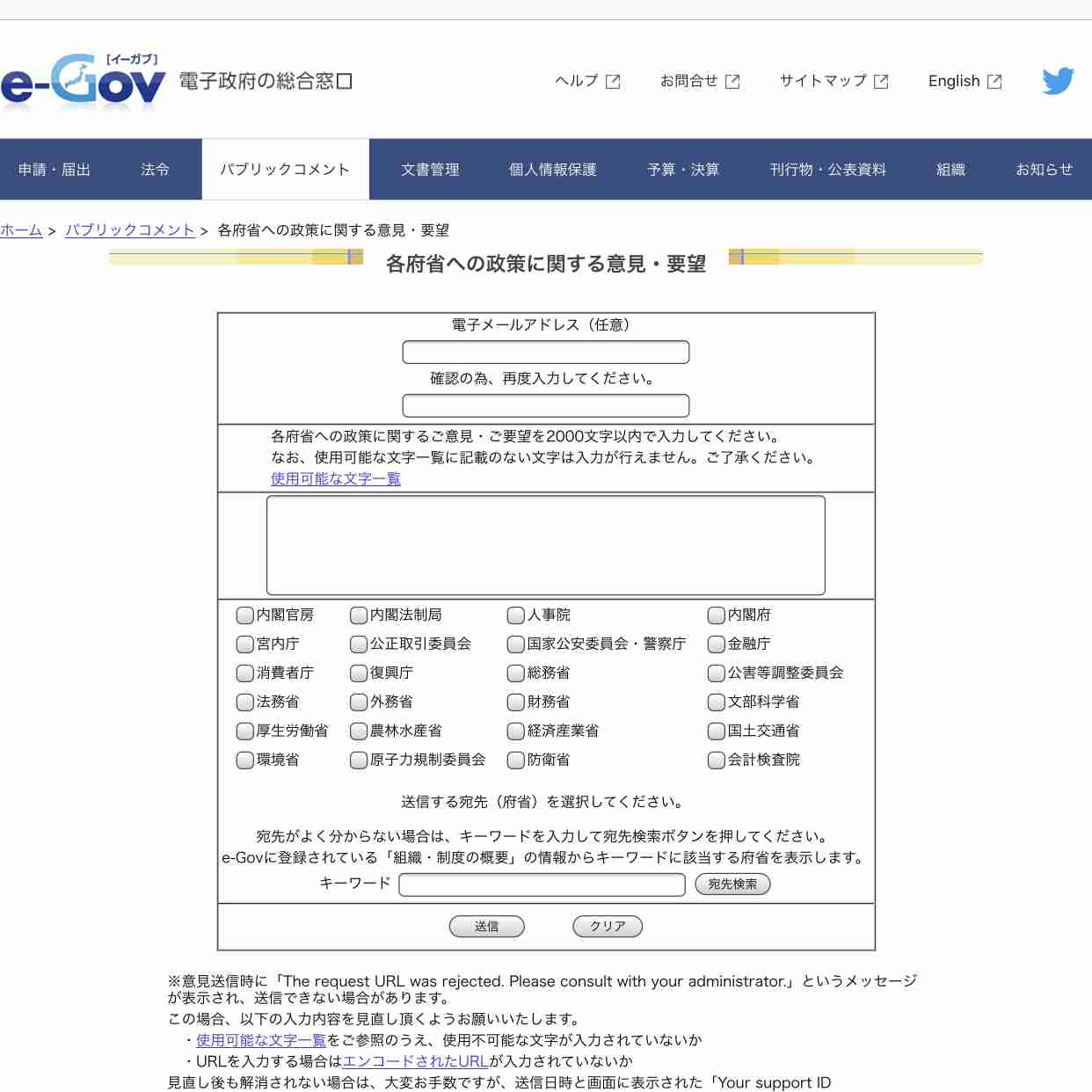This screenshot has height=1092, width=1092.
Task: Check the 内閣府 checkbox
Action: point(717,615)
